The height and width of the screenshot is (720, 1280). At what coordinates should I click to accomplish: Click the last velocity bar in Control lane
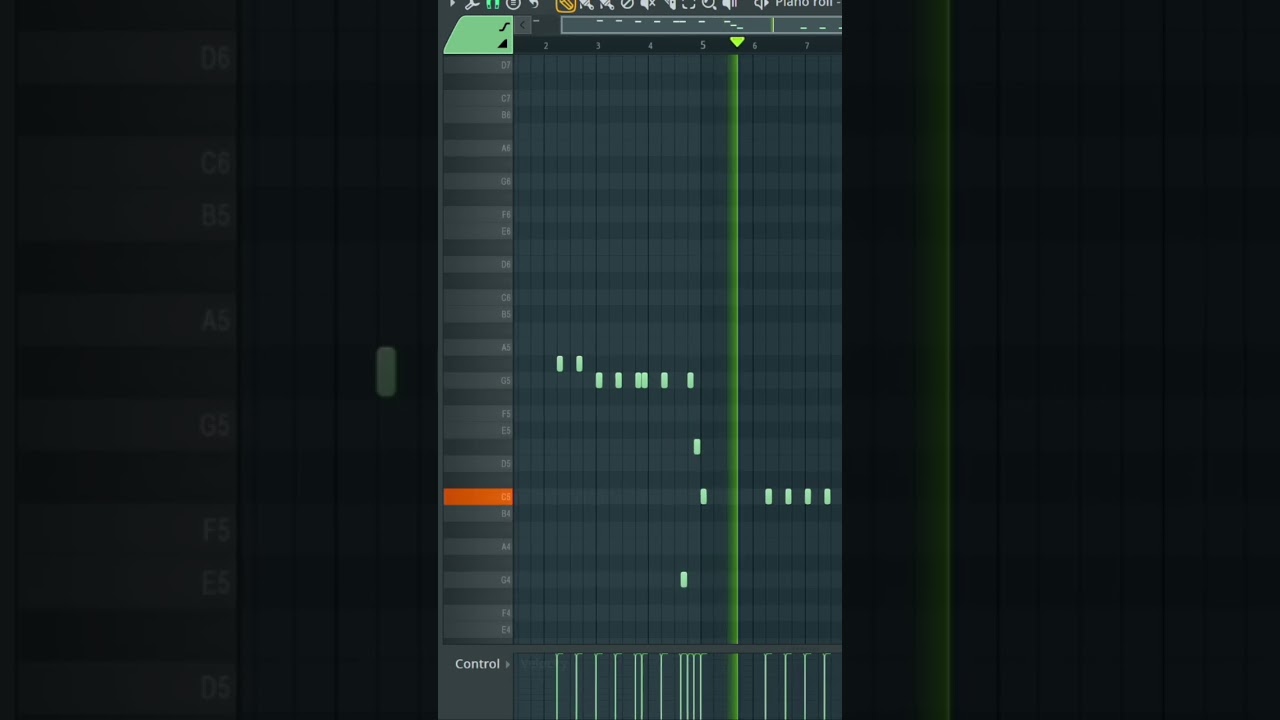pos(826,686)
